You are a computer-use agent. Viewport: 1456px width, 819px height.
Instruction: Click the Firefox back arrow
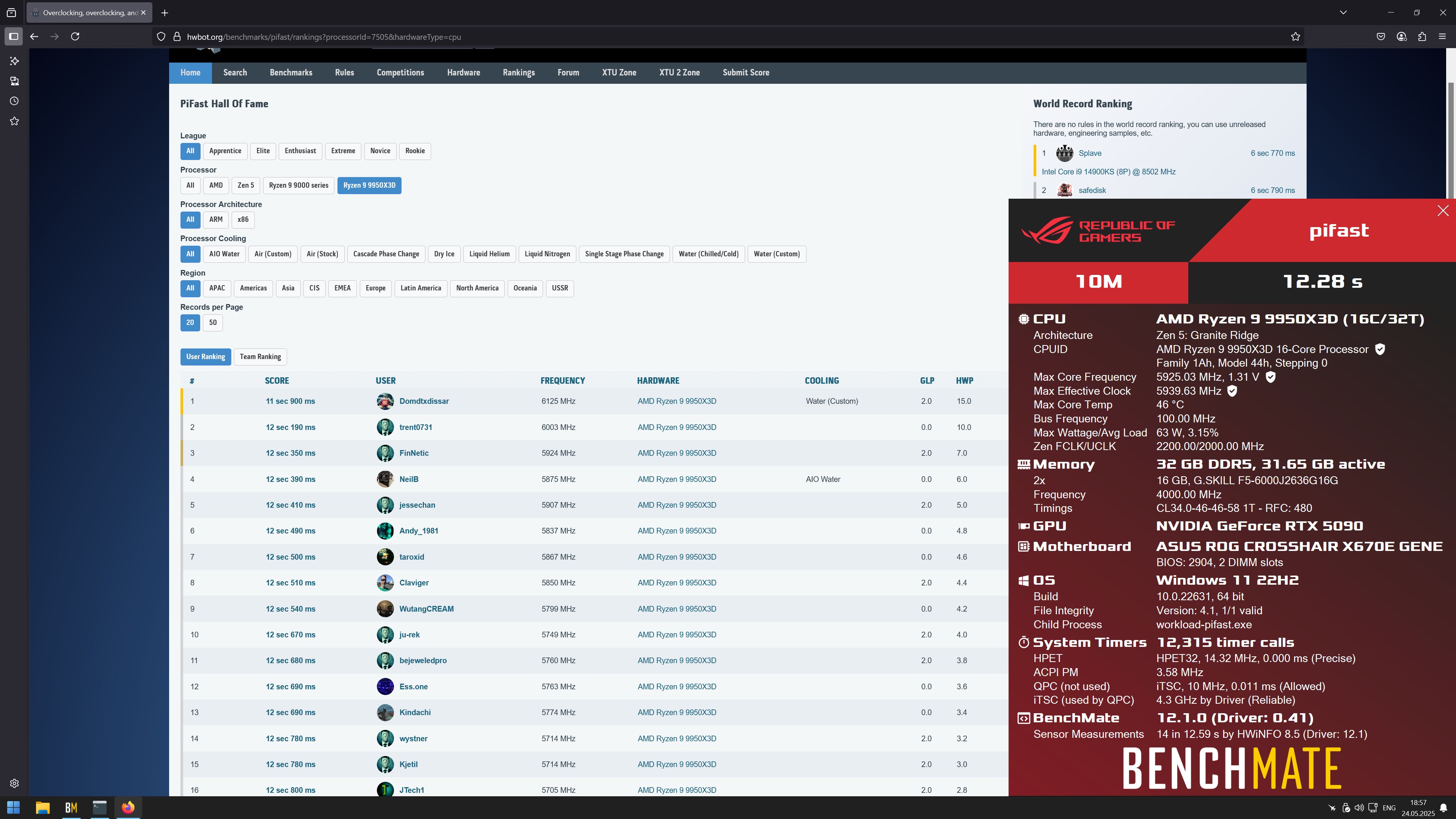point(34,37)
